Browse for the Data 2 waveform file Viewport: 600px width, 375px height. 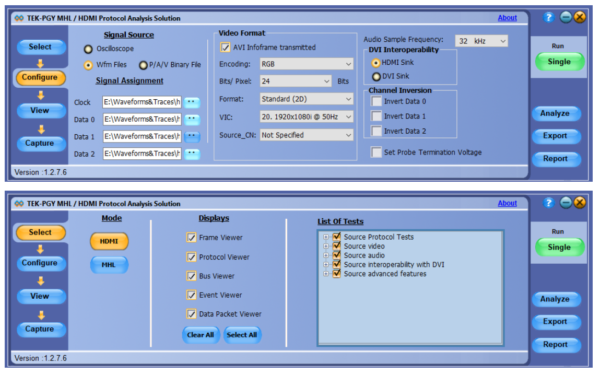(192, 153)
